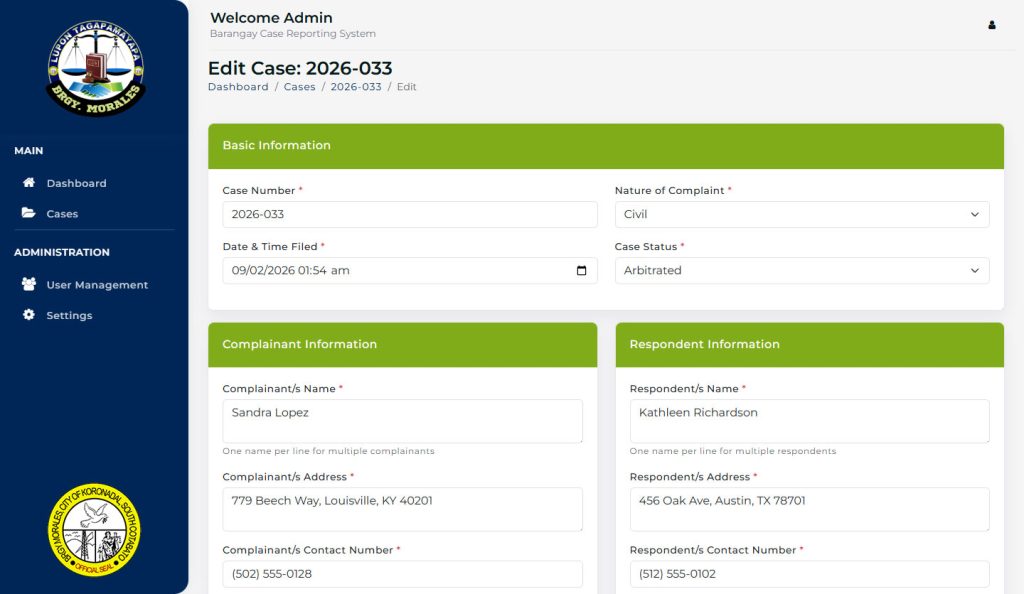The width and height of the screenshot is (1024, 594).
Task: Click the Respondent's Contact Number field
Action: pyautogui.click(x=809, y=574)
